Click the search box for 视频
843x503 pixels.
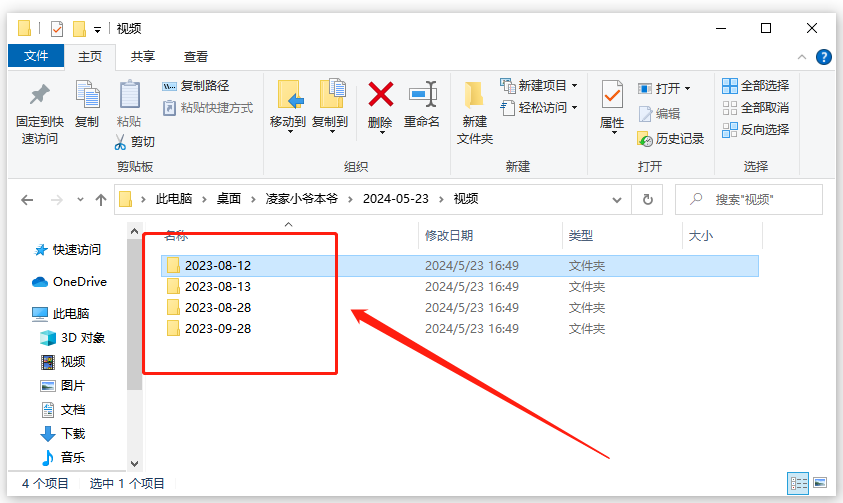click(x=749, y=200)
